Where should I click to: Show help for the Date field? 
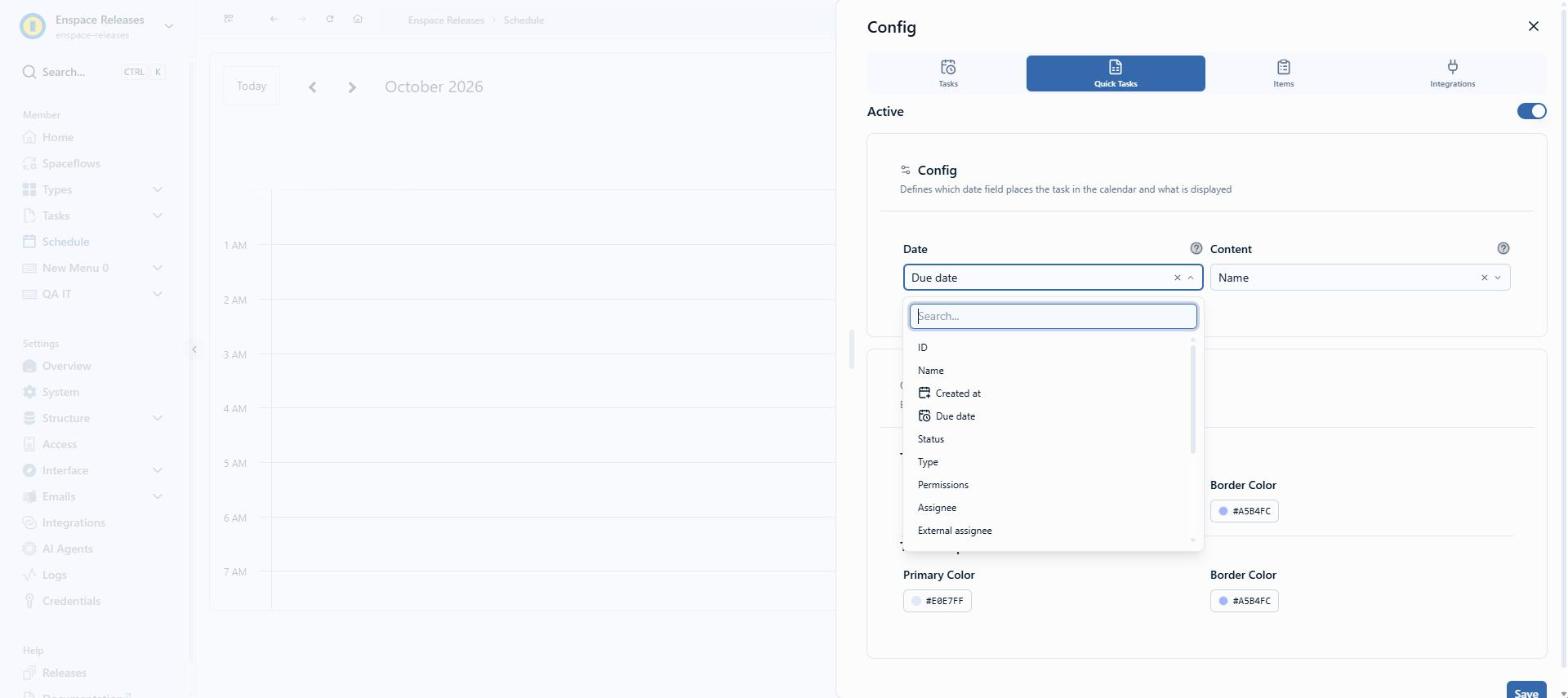(1195, 249)
